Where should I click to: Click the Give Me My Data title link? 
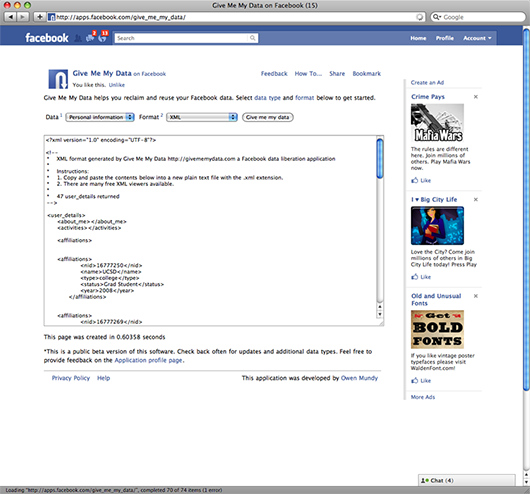[102, 73]
